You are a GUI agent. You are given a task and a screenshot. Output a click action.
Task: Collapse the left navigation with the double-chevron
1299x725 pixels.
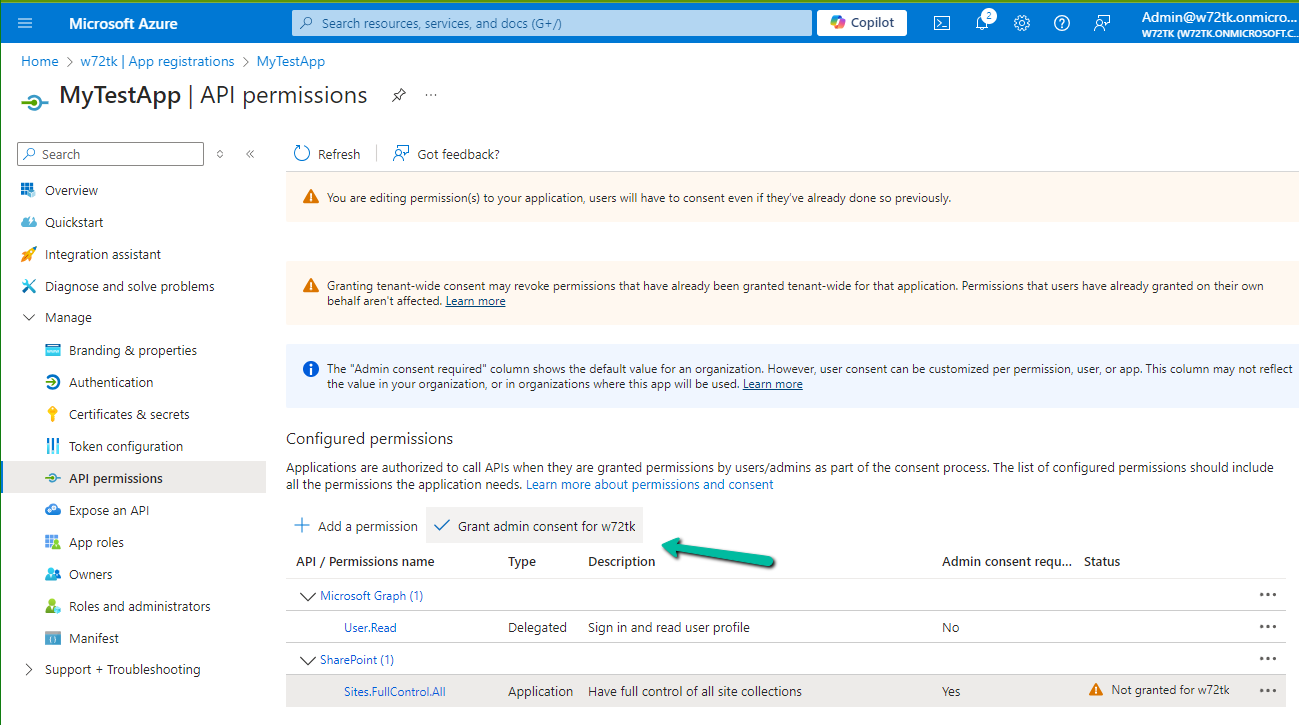[x=249, y=153]
